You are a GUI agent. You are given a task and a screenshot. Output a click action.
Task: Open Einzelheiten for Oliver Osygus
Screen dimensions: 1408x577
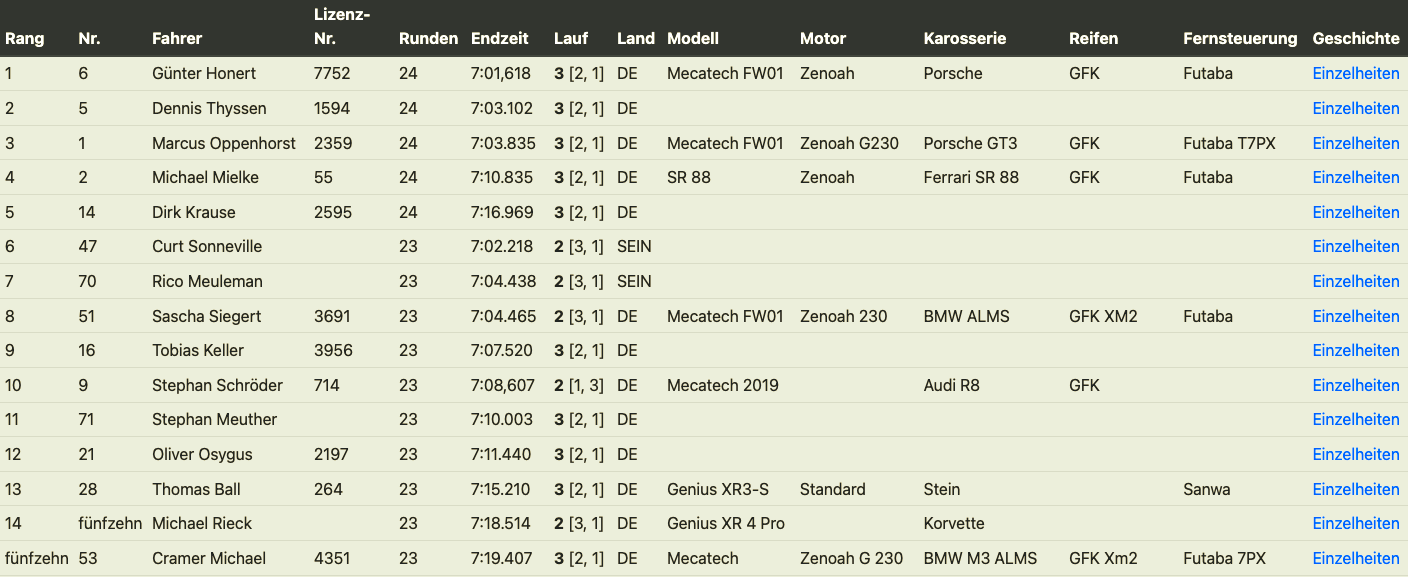[1355, 454]
